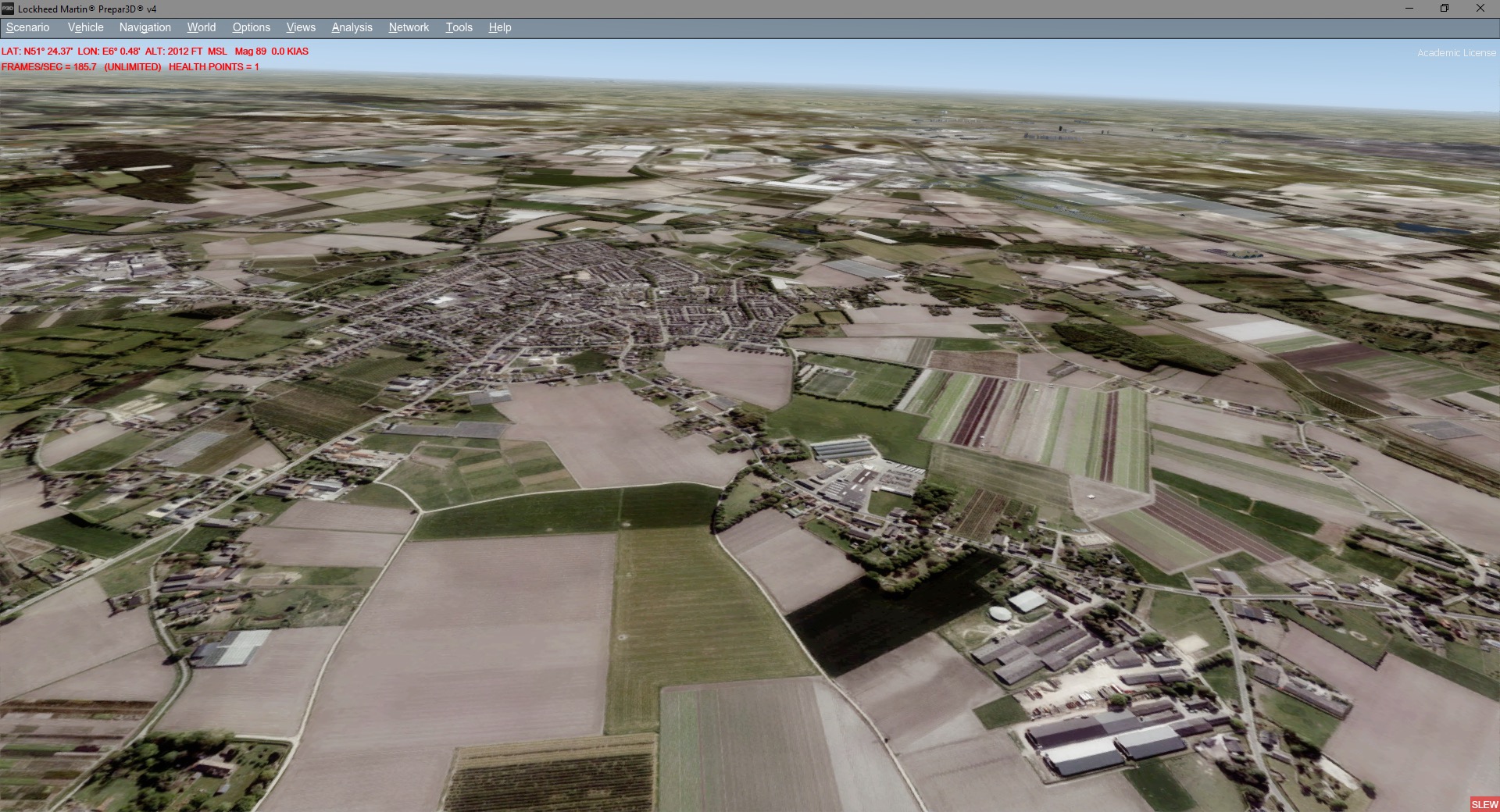Click the 'LAT: N51° 24.37'' readout
The image size is (1500, 812).
tap(37, 52)
